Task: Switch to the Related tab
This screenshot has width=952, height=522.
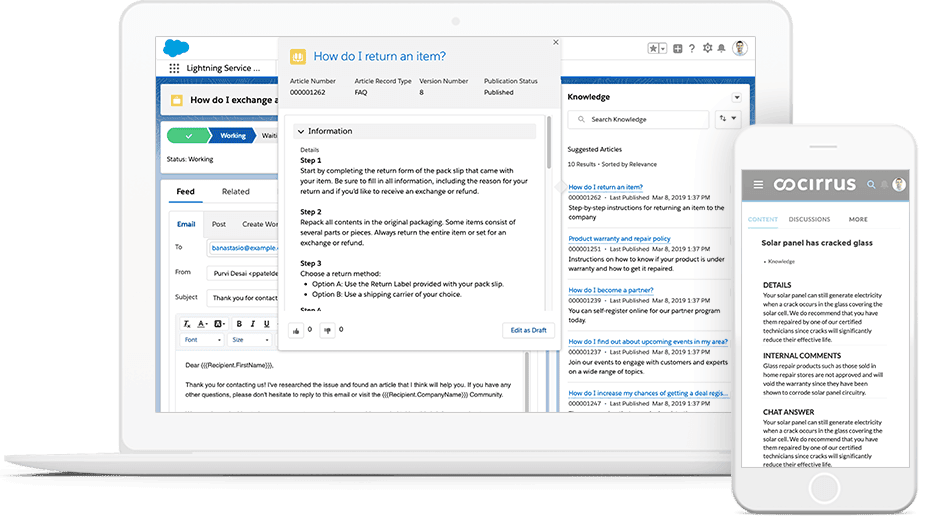Action: click(x=236, y=192)
